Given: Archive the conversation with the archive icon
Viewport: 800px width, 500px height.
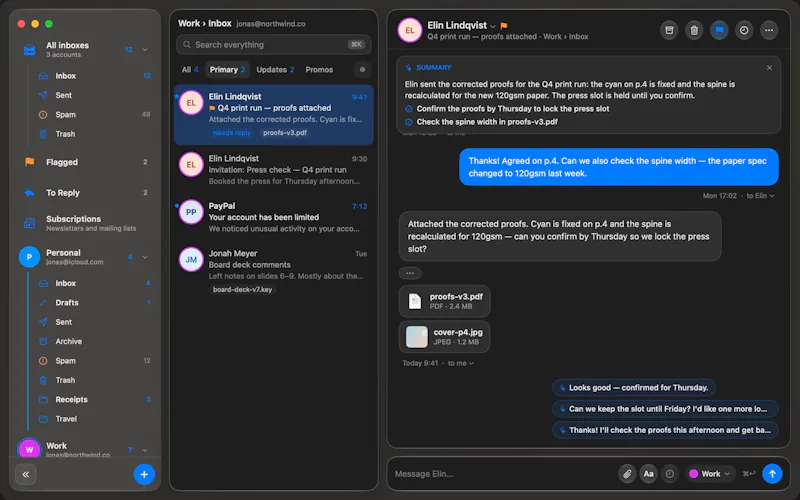Looking at the screenshot, I should [669, 30].
